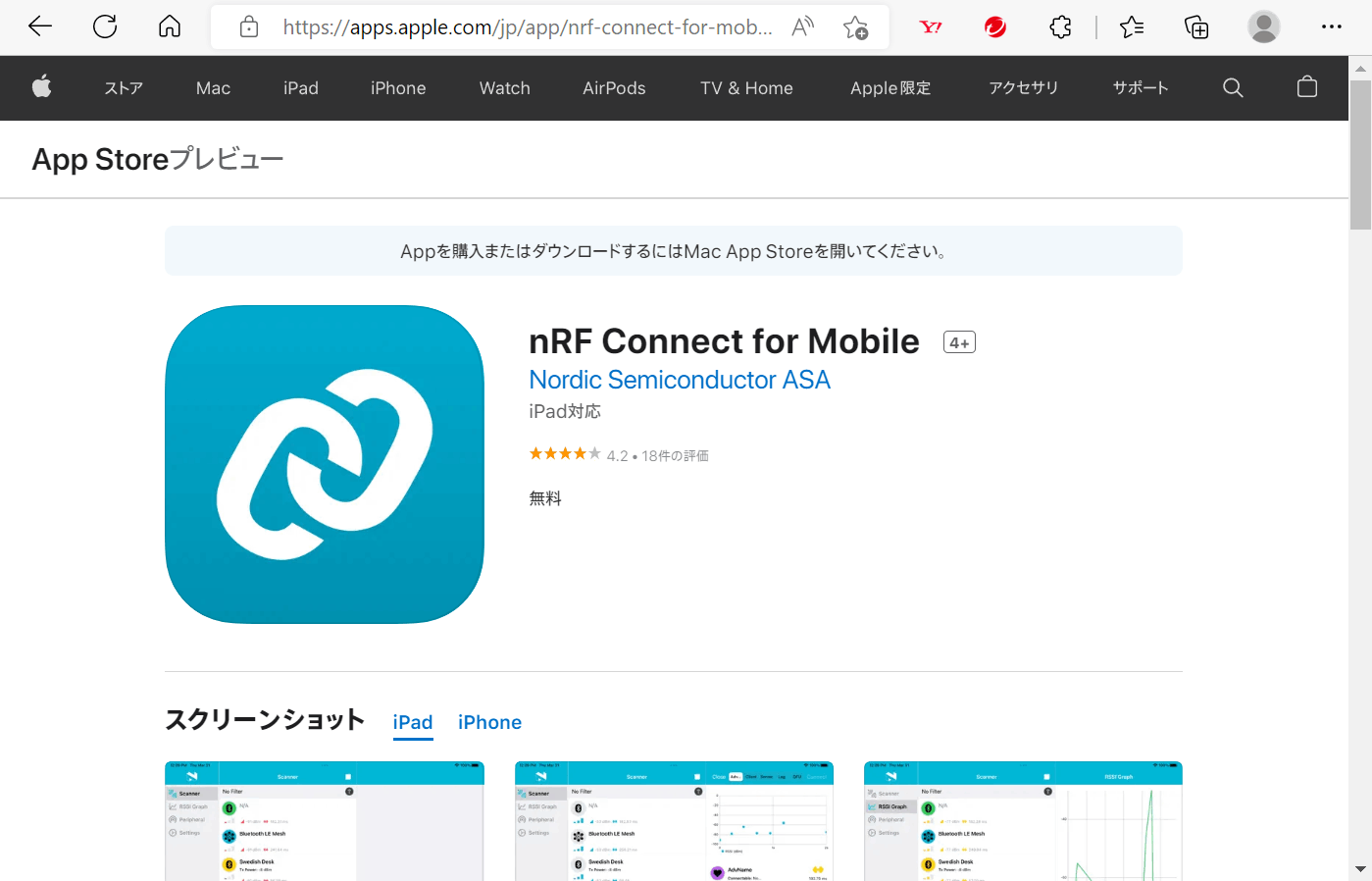Viewport: 1372px width, 881px height.
Task: Click the nRF Connect for Mobile title
Action: [724, 341]
